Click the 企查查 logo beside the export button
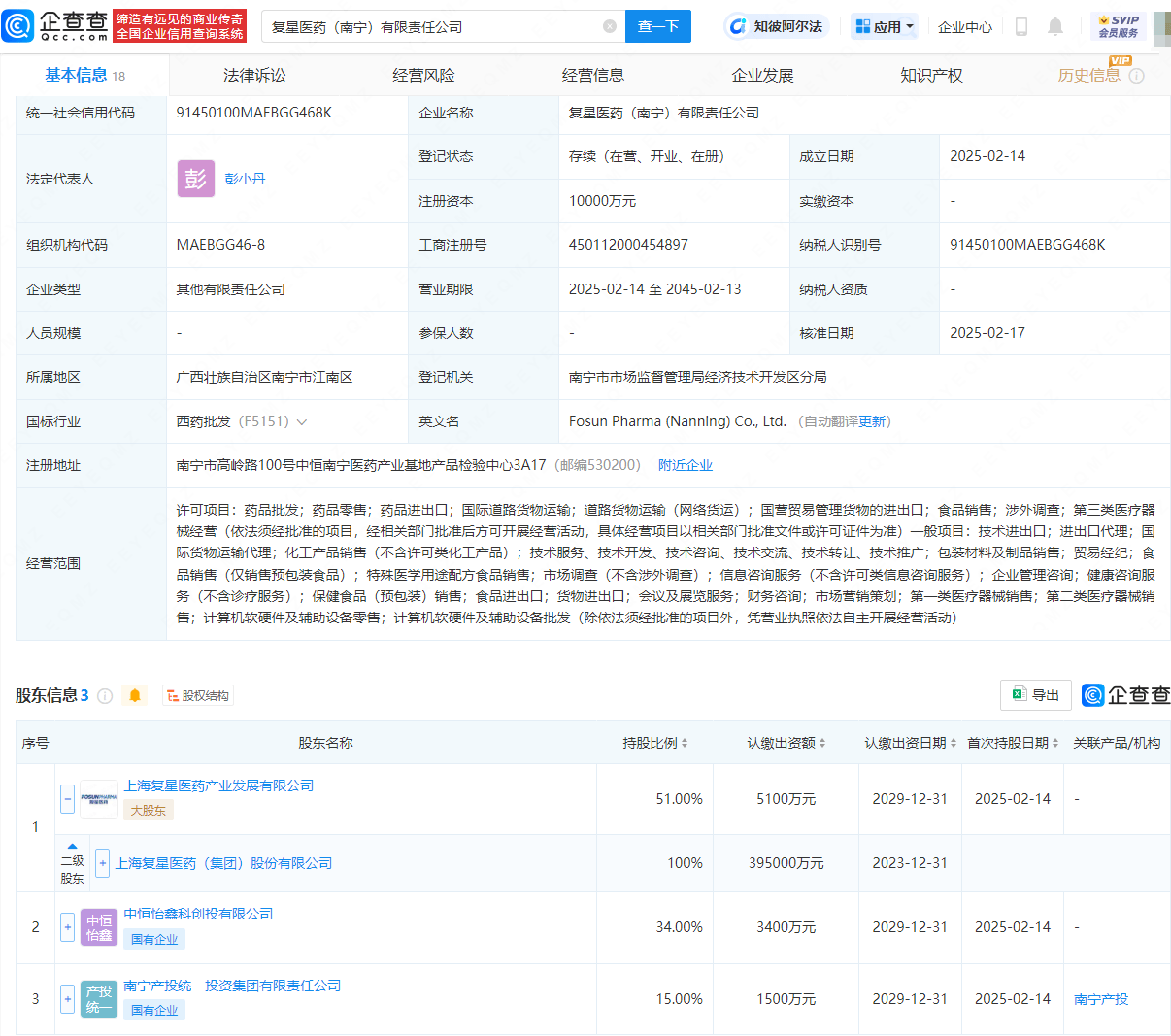Screen dimensions: 1171x1036 1126,695
